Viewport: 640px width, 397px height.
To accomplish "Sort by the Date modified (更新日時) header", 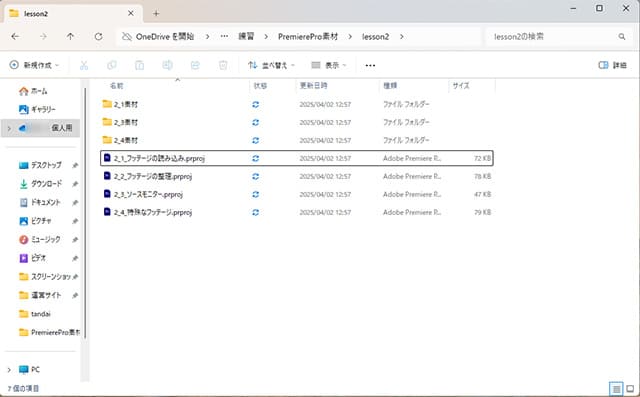I will pos(313,86).
